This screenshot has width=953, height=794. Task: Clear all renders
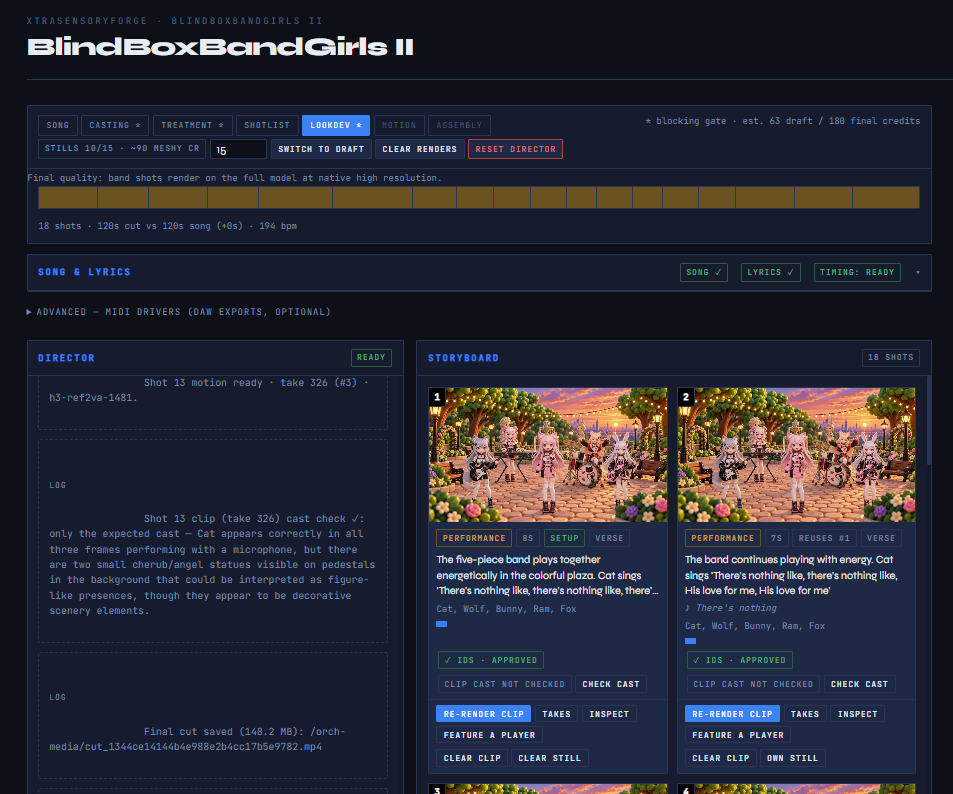tap(419, 149)
